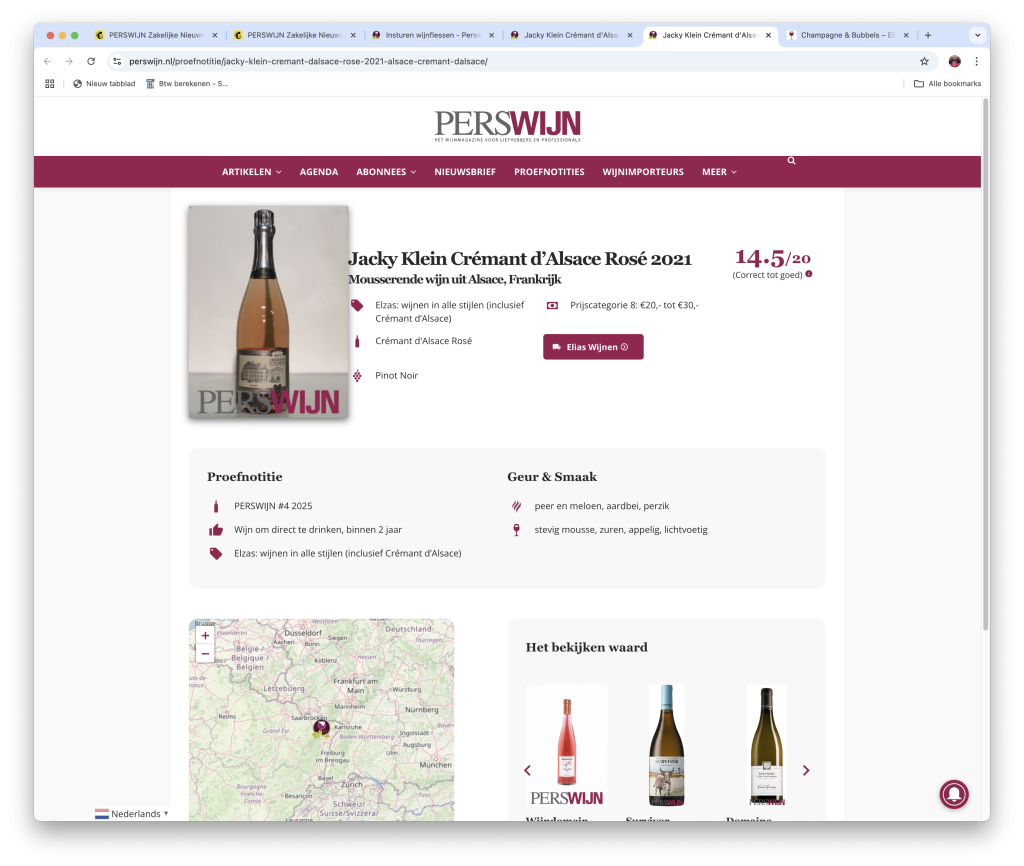Open Nieuw tabblad bookmark
This screenshot has width=1024, height=866.
[104, 84]
